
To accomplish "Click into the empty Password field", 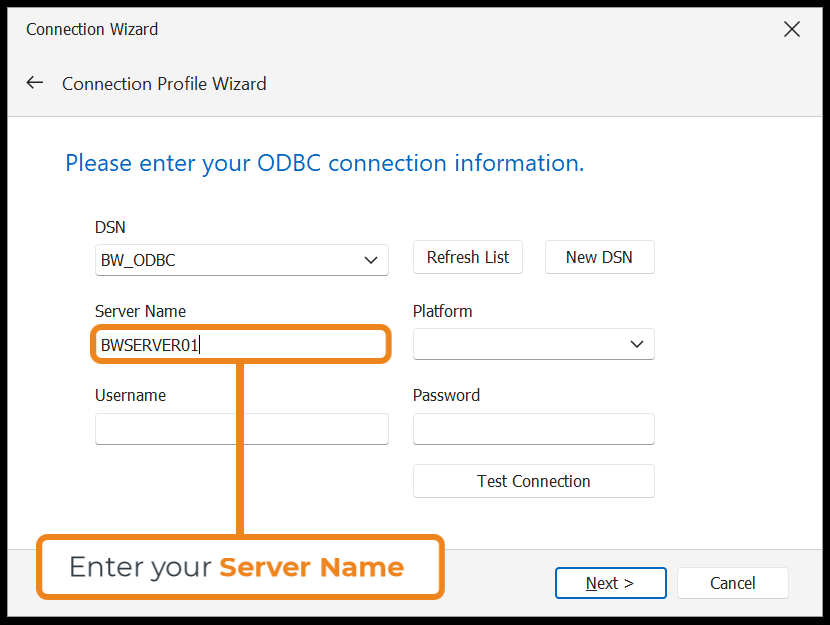I will pyautogui.click(x=533, y=429).
